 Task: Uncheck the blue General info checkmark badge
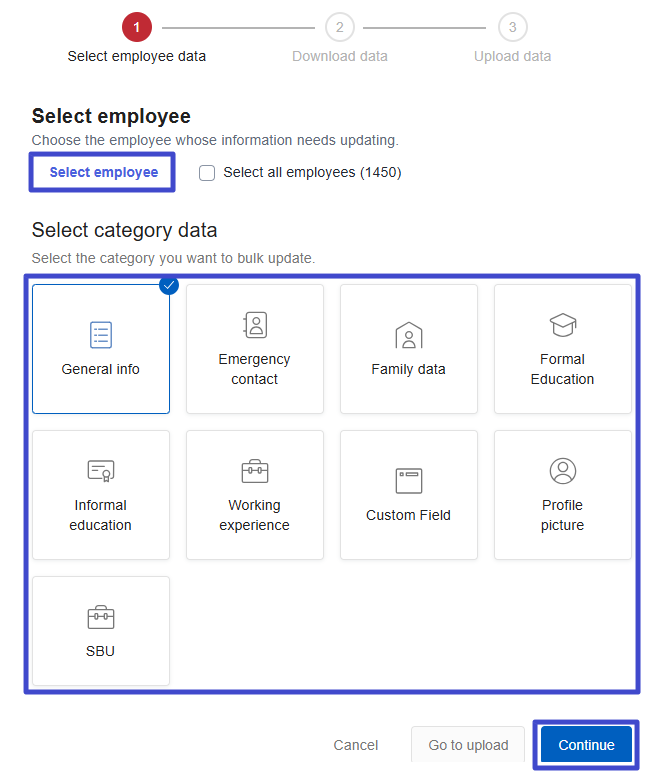click(x=169, y=286)
